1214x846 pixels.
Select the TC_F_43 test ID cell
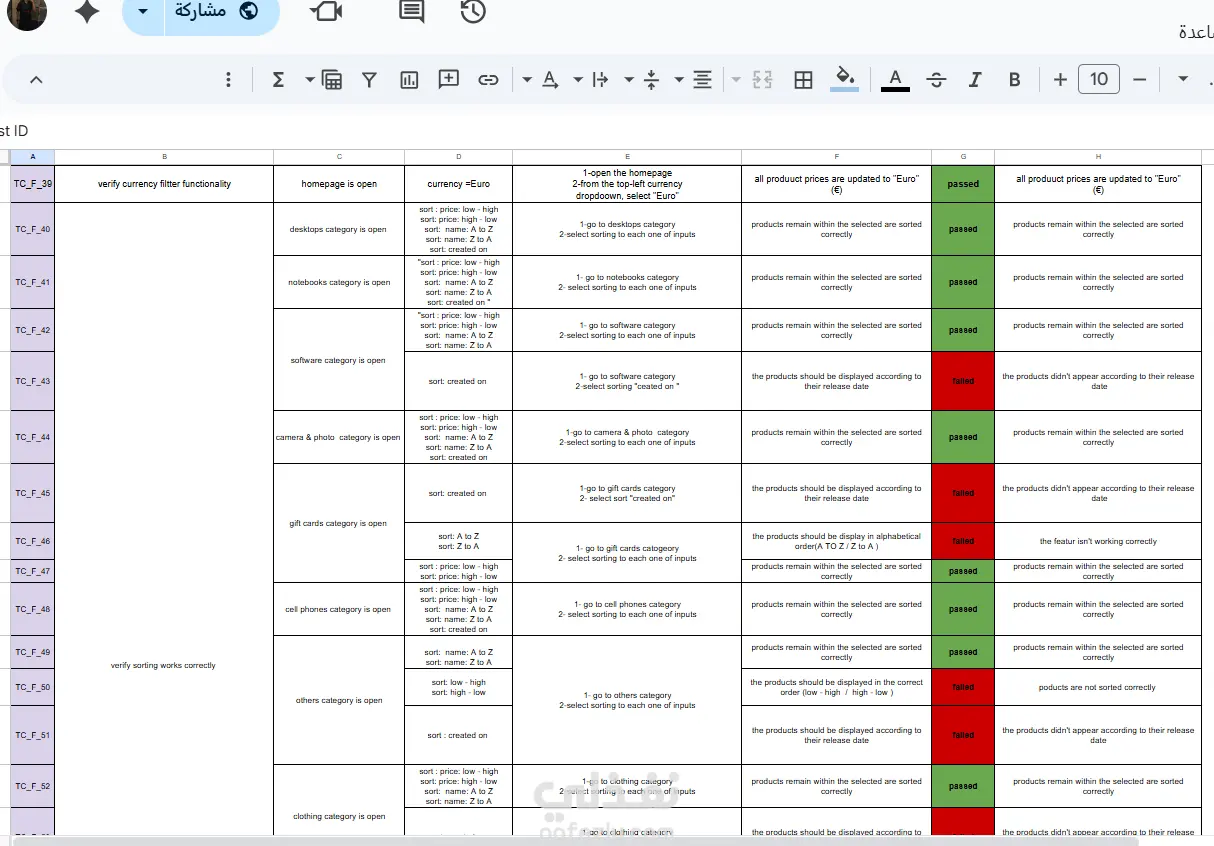tap(33, 381)
